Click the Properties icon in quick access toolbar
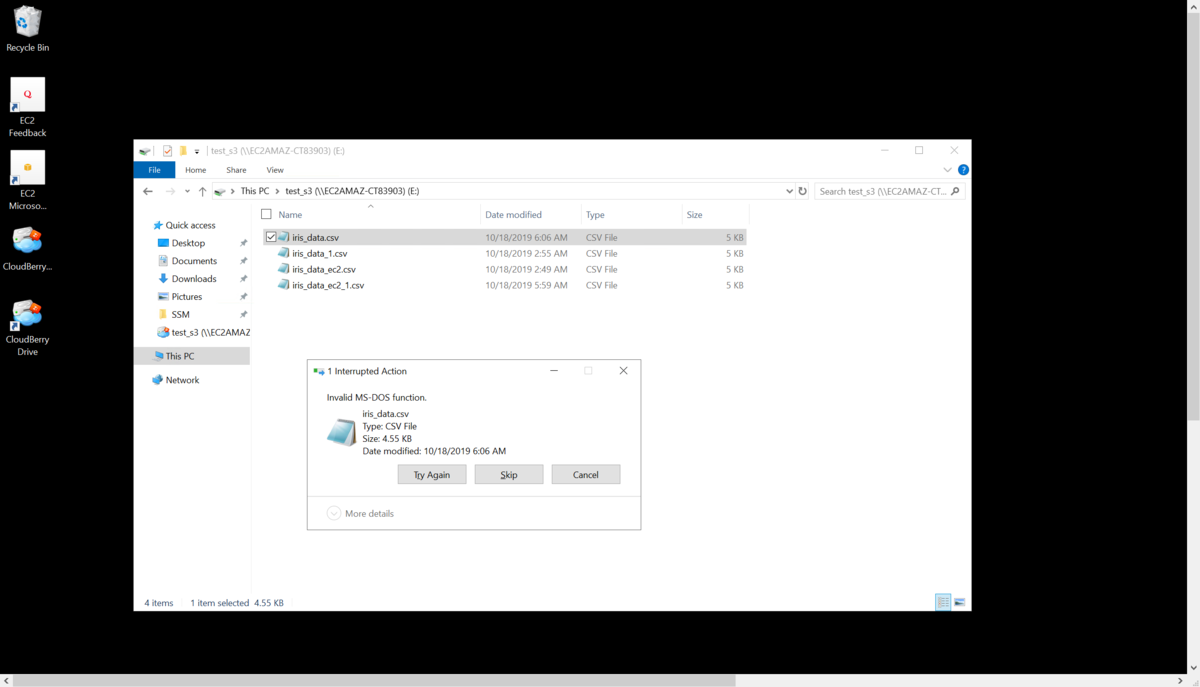Image resolution: width=1200 pixels, height=687 pixels. [x=167, y=151]
